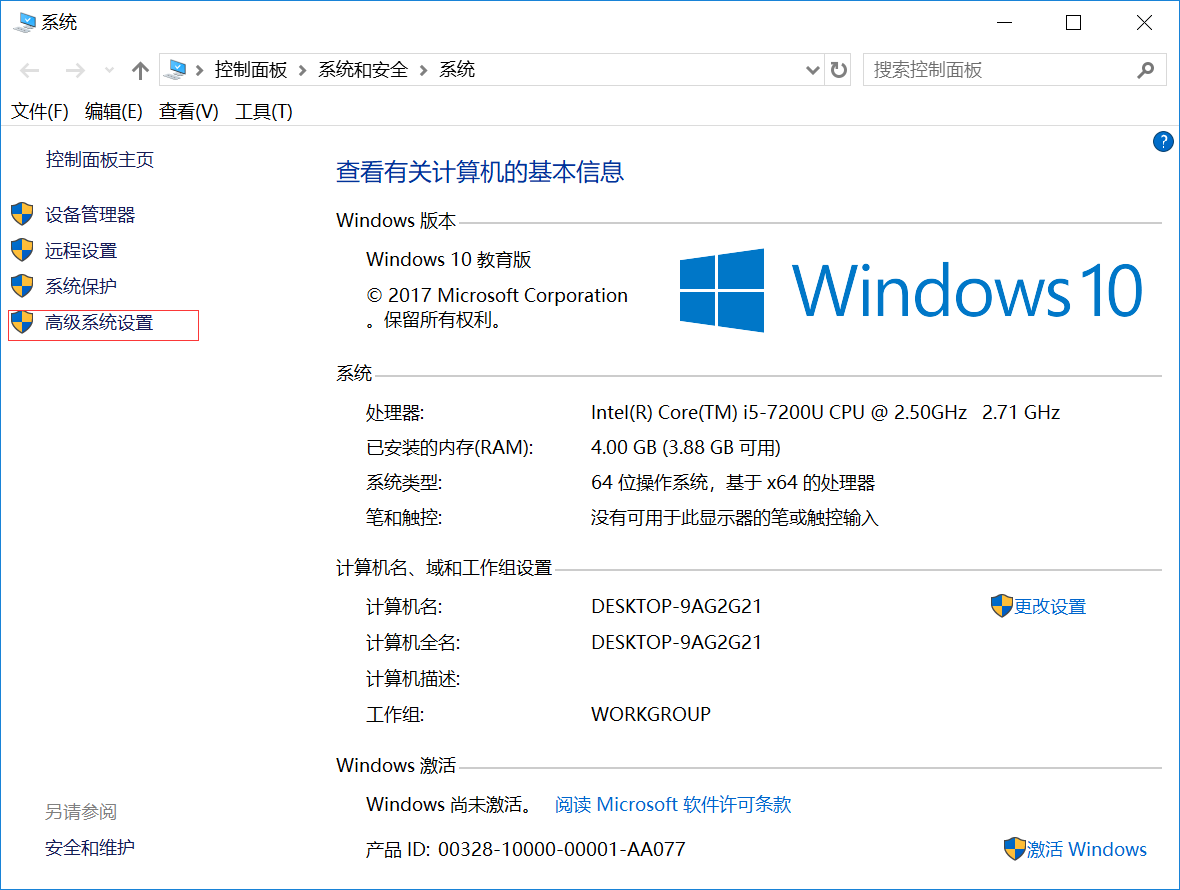The height and width of the screenshot is (890, 1180).
Task: Open 阅读 Microsoft 软件许可条款 link
Action: pos(673,804)
